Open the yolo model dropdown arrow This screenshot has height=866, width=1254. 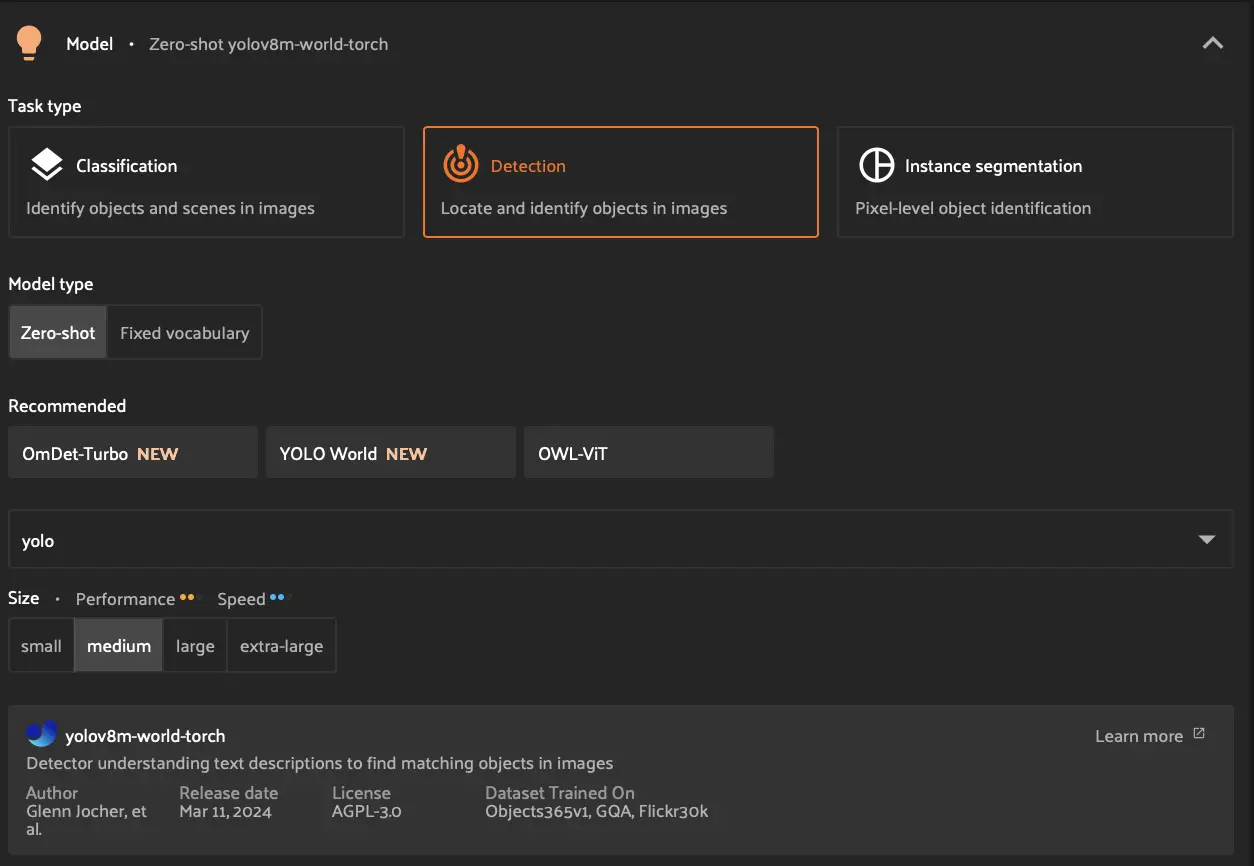coord(1206,540)
